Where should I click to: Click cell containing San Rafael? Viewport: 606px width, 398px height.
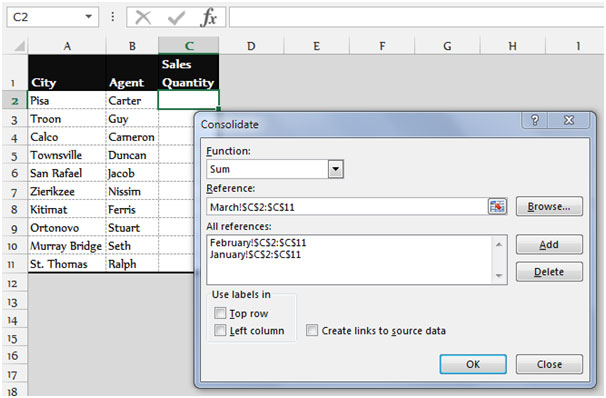(67, 173)
